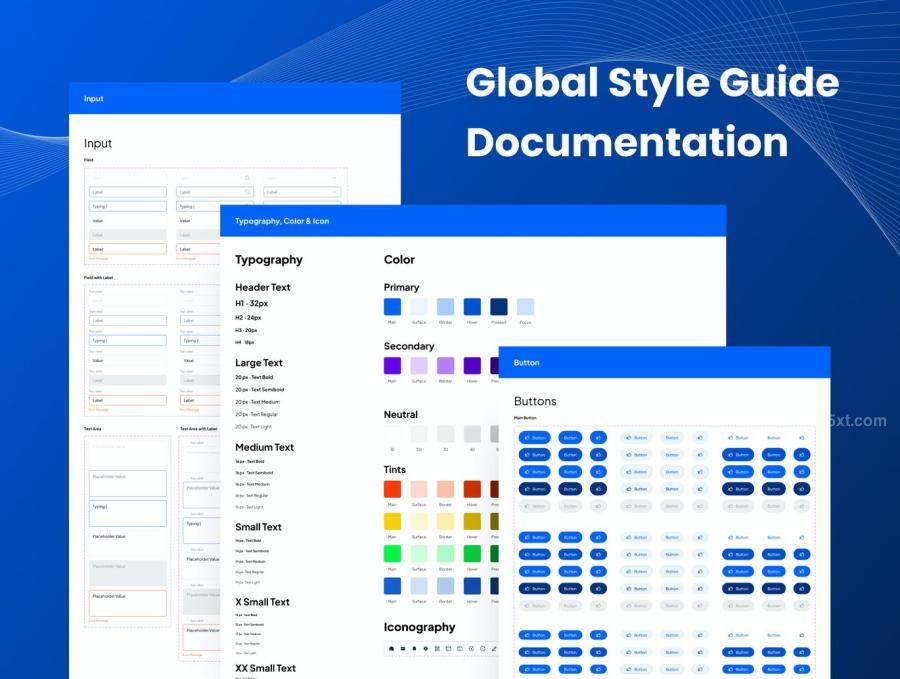Image resolution: width=900 pixels, height=679 pixels.
Task: Click the search icon inside the Label field
Action: [247, 192]
